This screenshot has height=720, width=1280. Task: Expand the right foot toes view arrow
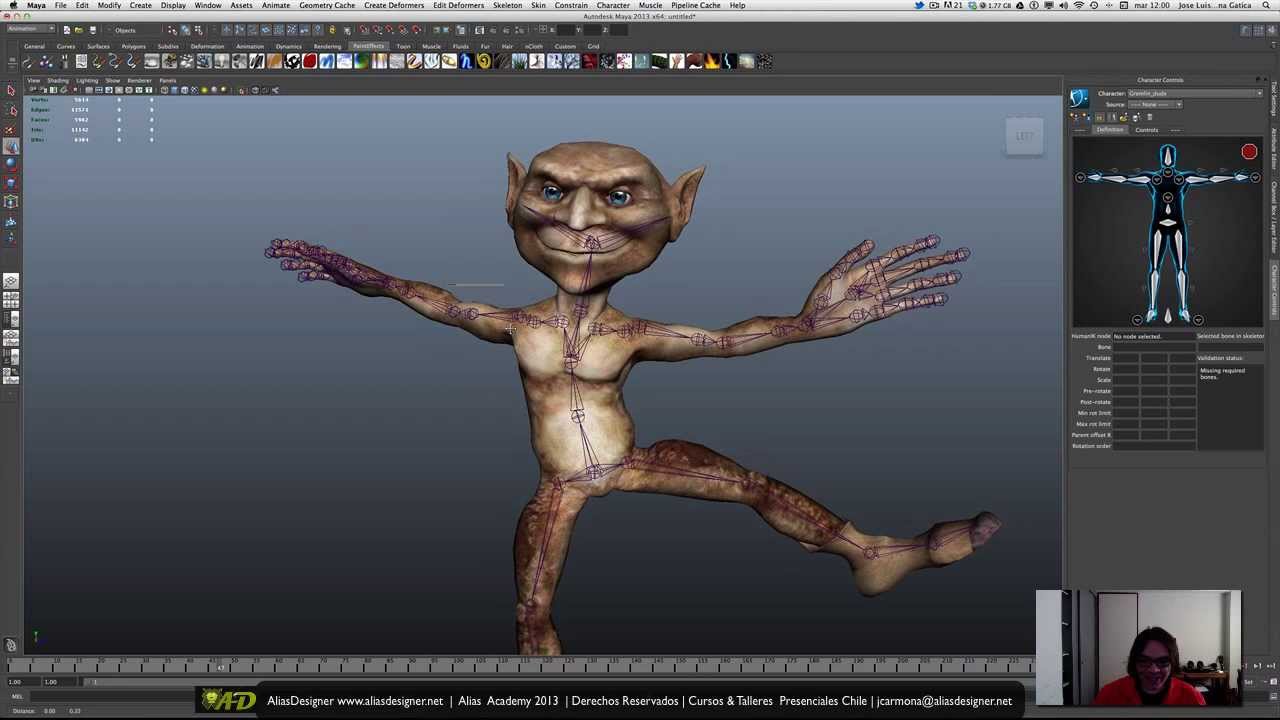[x=1137, y=320]
